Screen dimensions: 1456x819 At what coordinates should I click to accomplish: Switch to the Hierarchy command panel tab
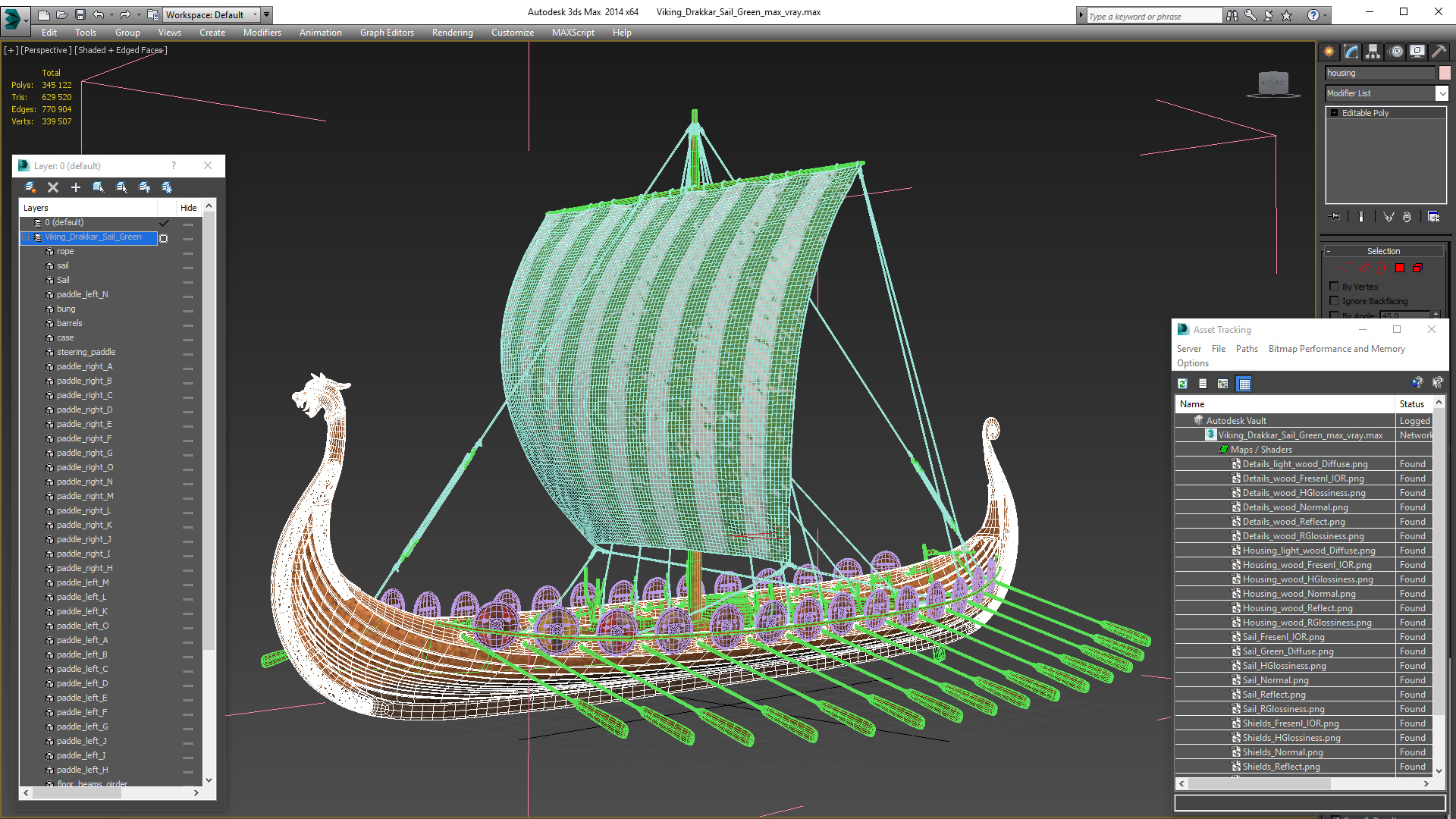(1373, 52)
